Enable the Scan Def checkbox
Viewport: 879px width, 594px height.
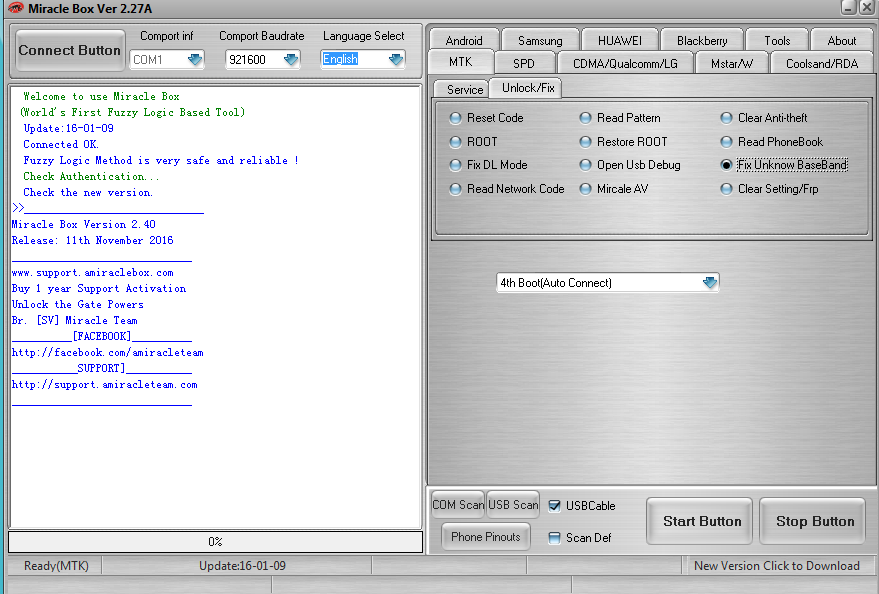[x=554, y=538]
